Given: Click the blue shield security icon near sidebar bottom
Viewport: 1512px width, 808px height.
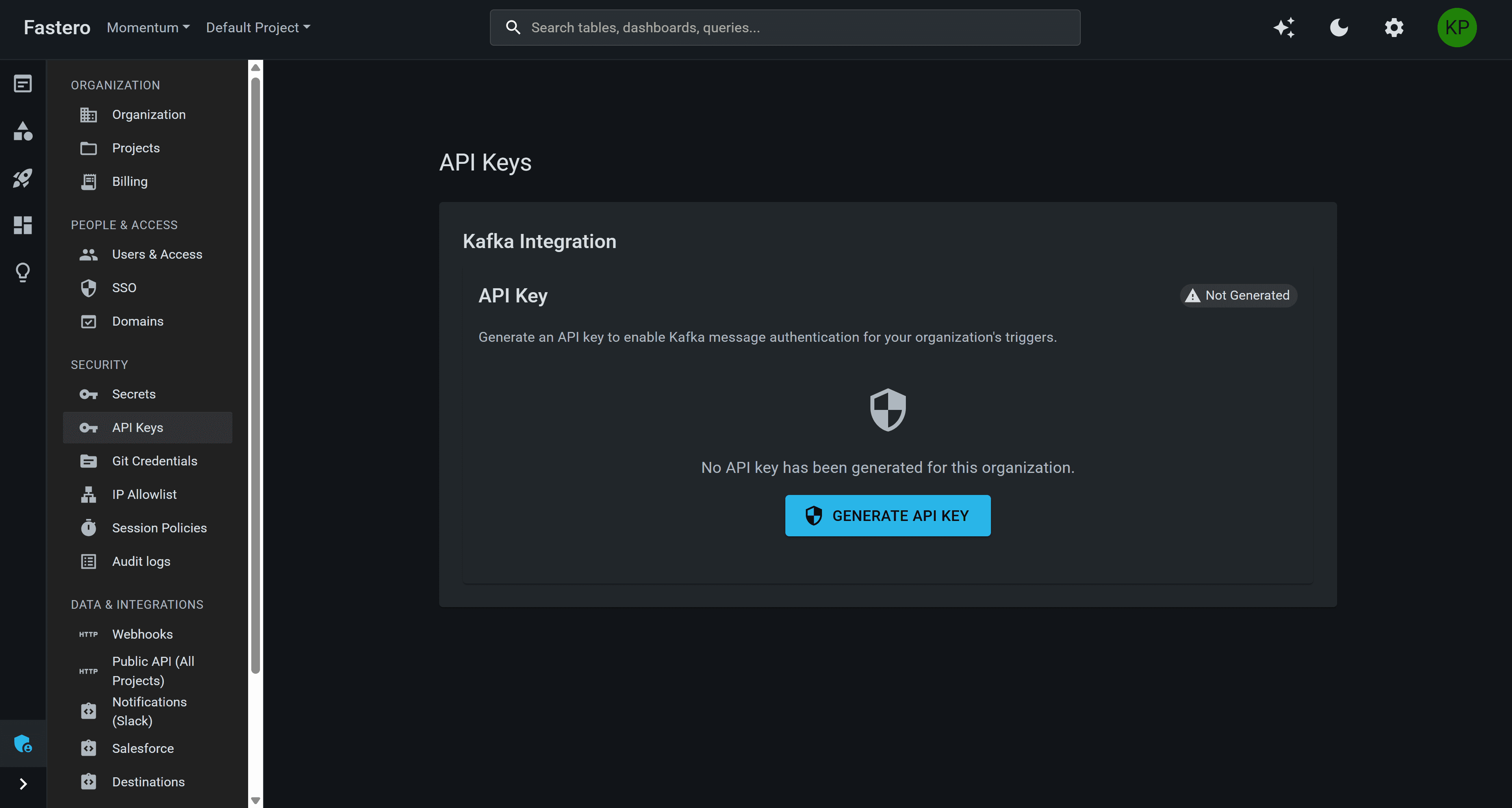Looking at the screenshot, I should (x=22, y=743).
